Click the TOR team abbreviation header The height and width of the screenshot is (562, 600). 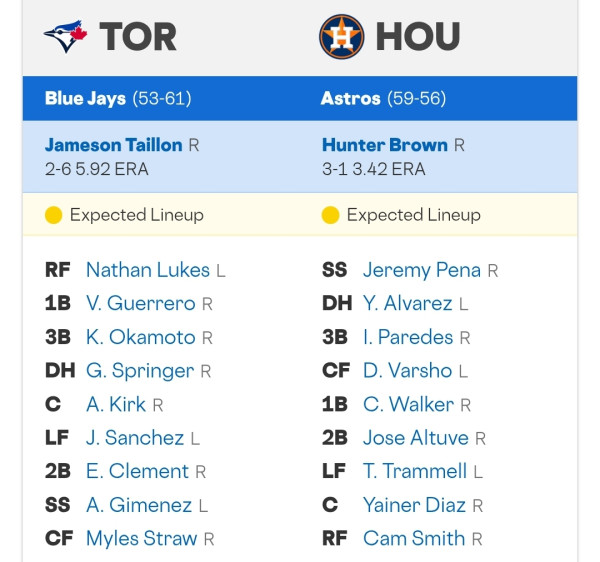pos(138,36)
